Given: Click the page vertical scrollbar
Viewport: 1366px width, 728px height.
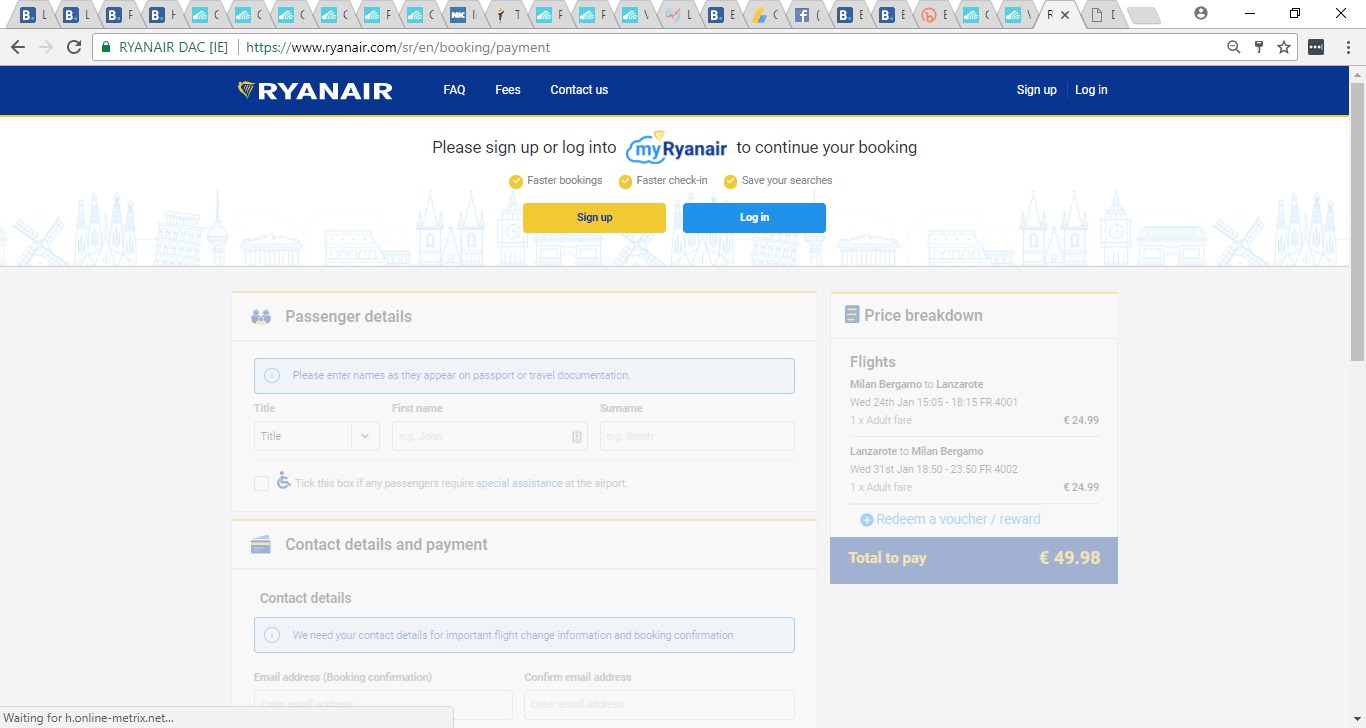Looking at the screenshot, I should (1357, 220).
